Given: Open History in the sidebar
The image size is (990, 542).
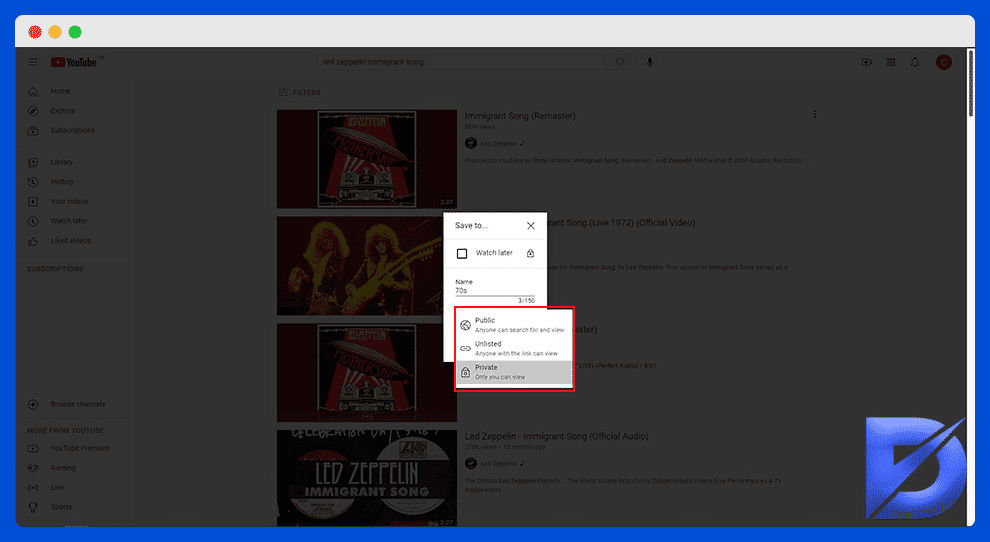Looking at the screenshot, I should [x=63, y=181].
